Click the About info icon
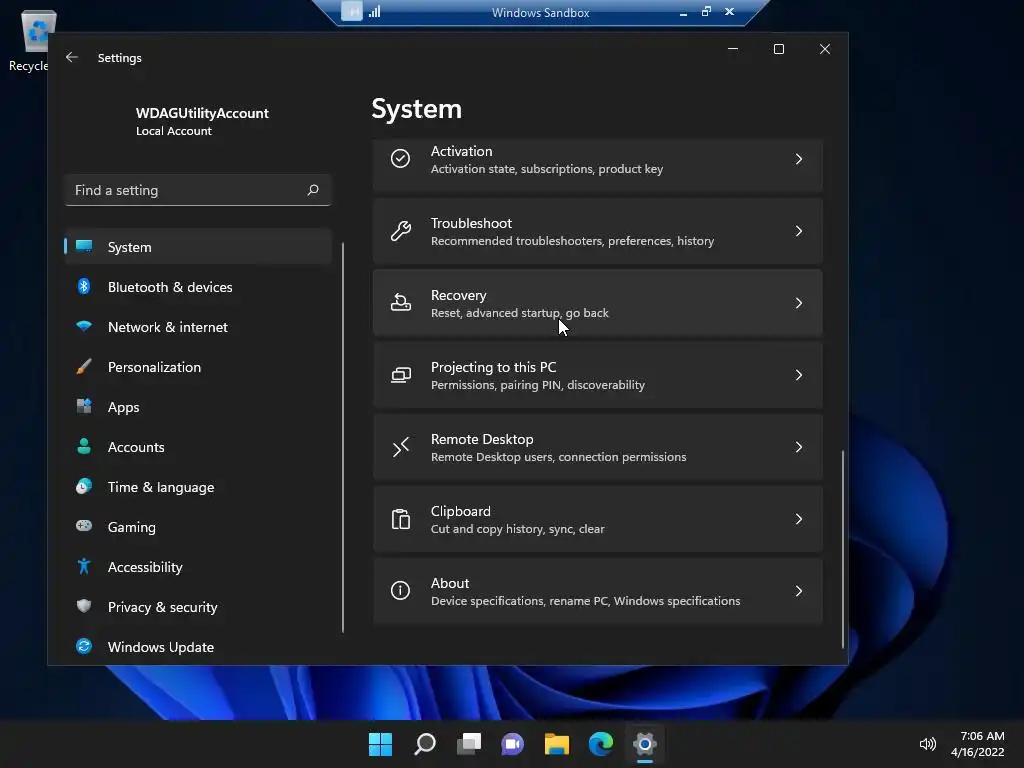Image resolution: width=1024 pixels, height=768 pixels. point(400,590)
